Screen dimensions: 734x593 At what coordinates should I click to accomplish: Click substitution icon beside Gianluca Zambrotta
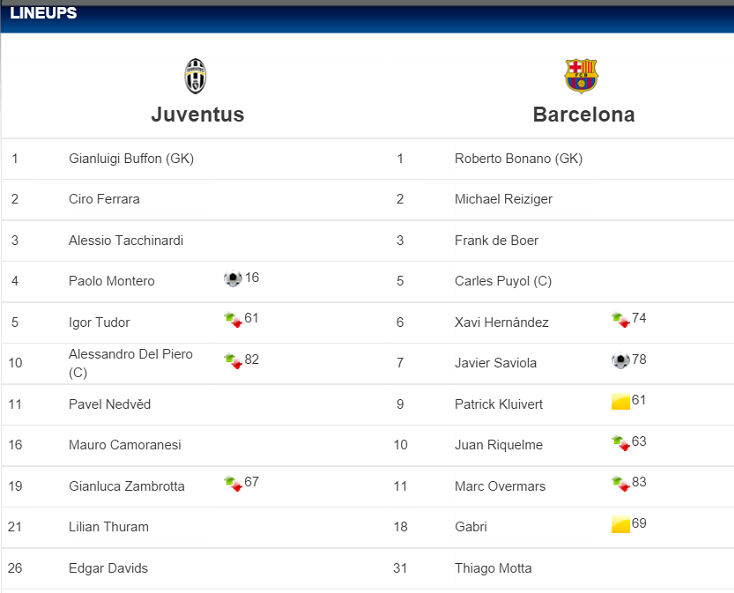pyautogui.click(x=233, y=484)
